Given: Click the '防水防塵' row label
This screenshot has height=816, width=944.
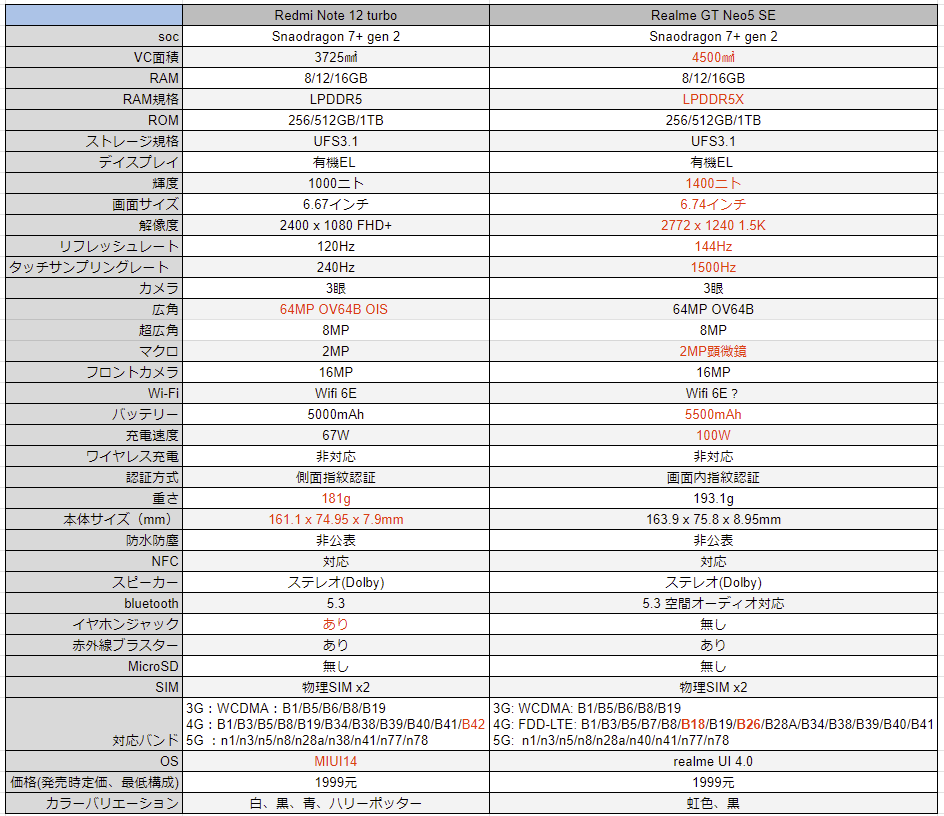Looking at the screenshot, I should [94, 540].
